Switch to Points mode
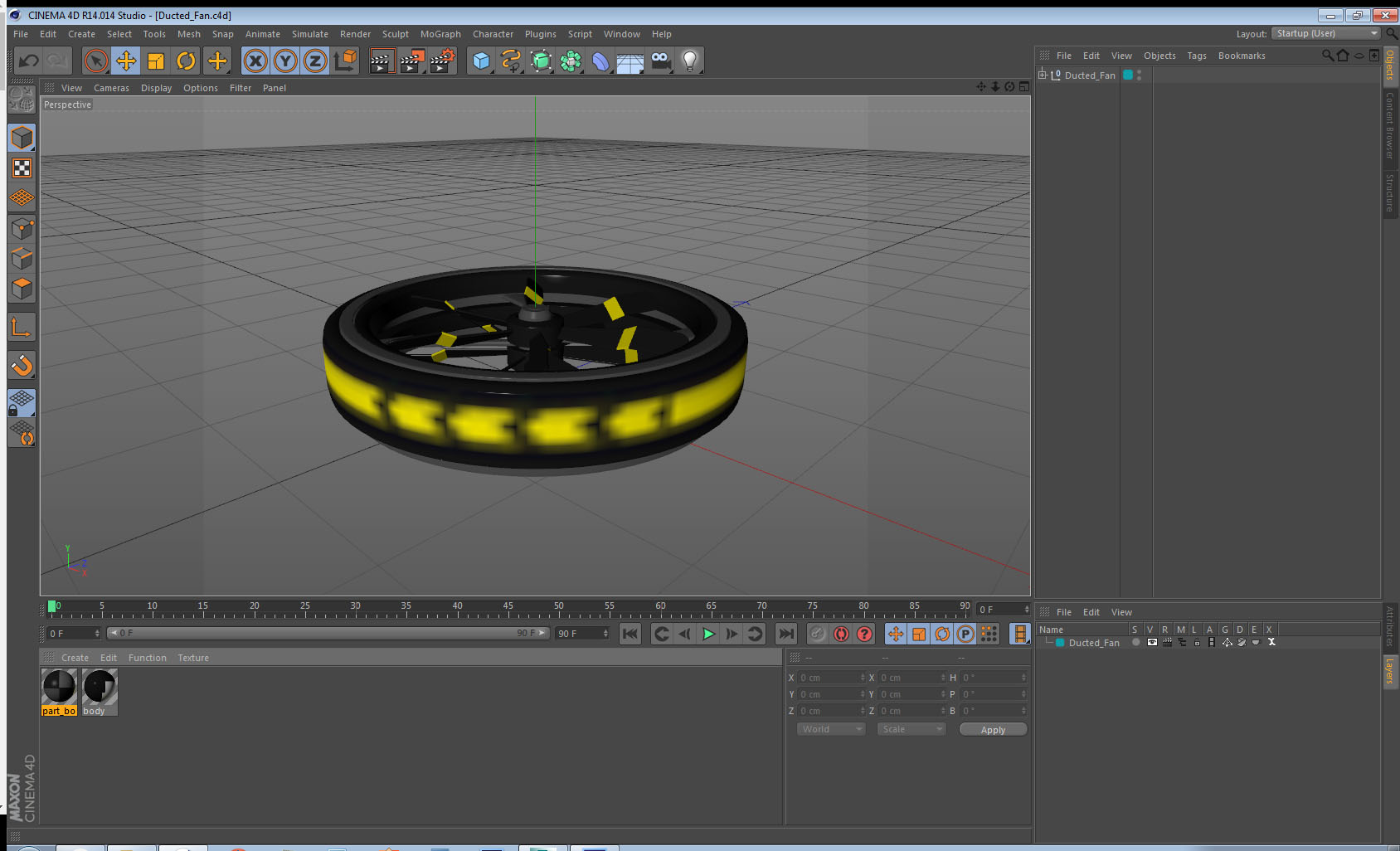 (x=22, y=229)
